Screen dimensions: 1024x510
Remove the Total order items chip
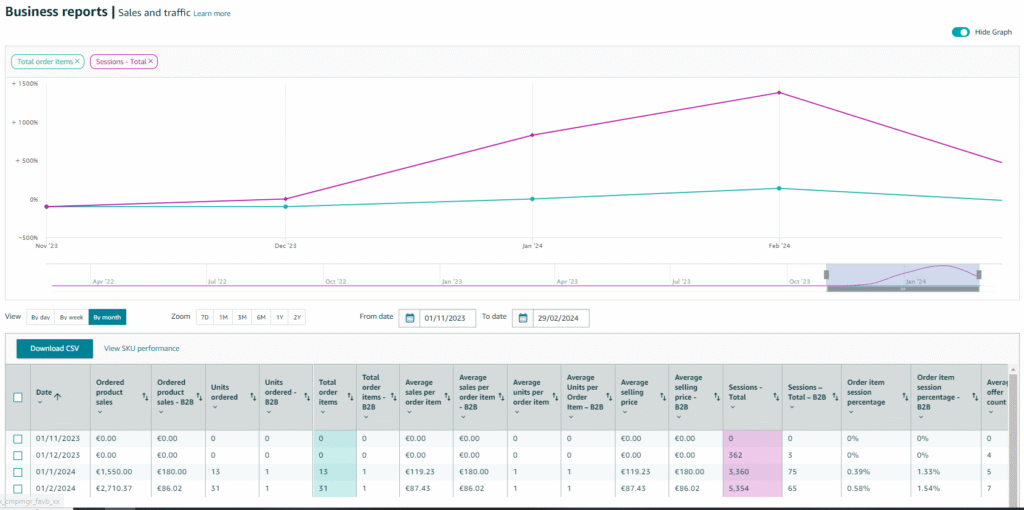click(78, 62)
